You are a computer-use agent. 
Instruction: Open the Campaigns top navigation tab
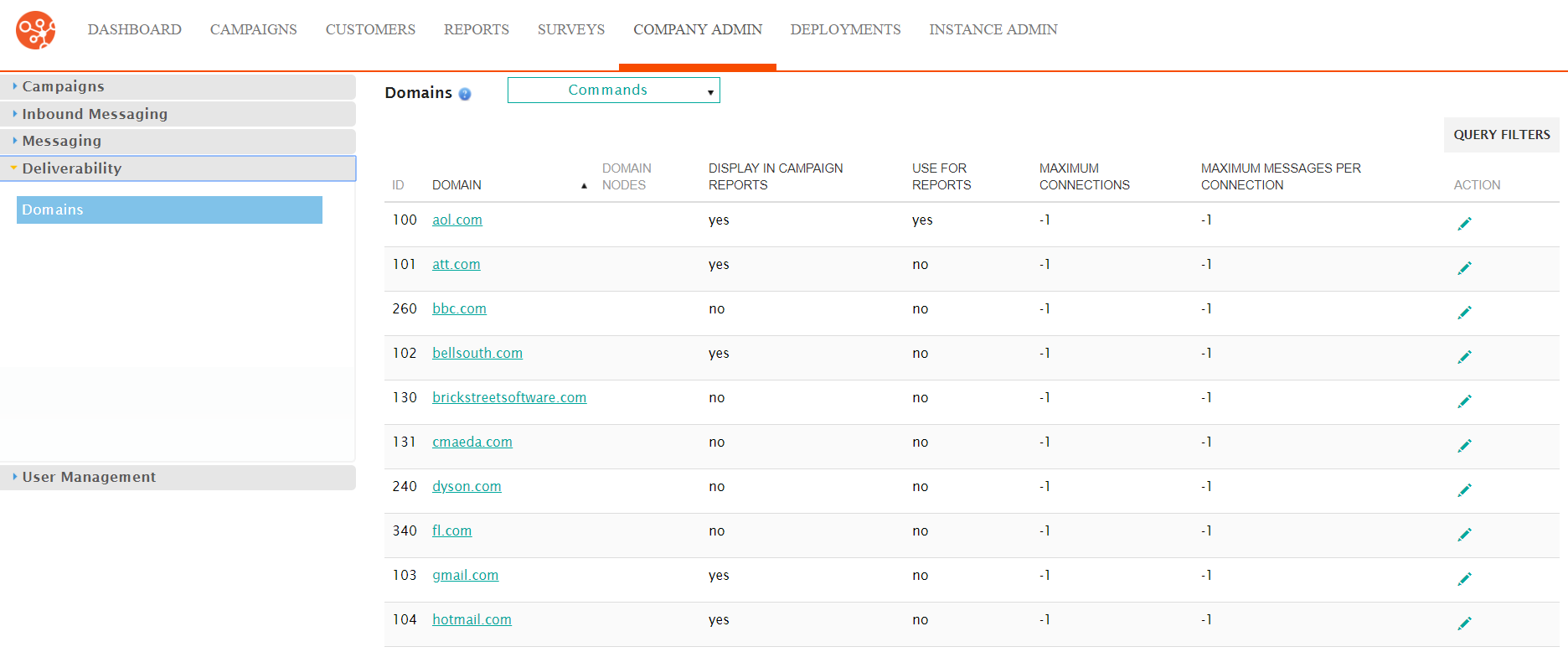coord(253,29)
